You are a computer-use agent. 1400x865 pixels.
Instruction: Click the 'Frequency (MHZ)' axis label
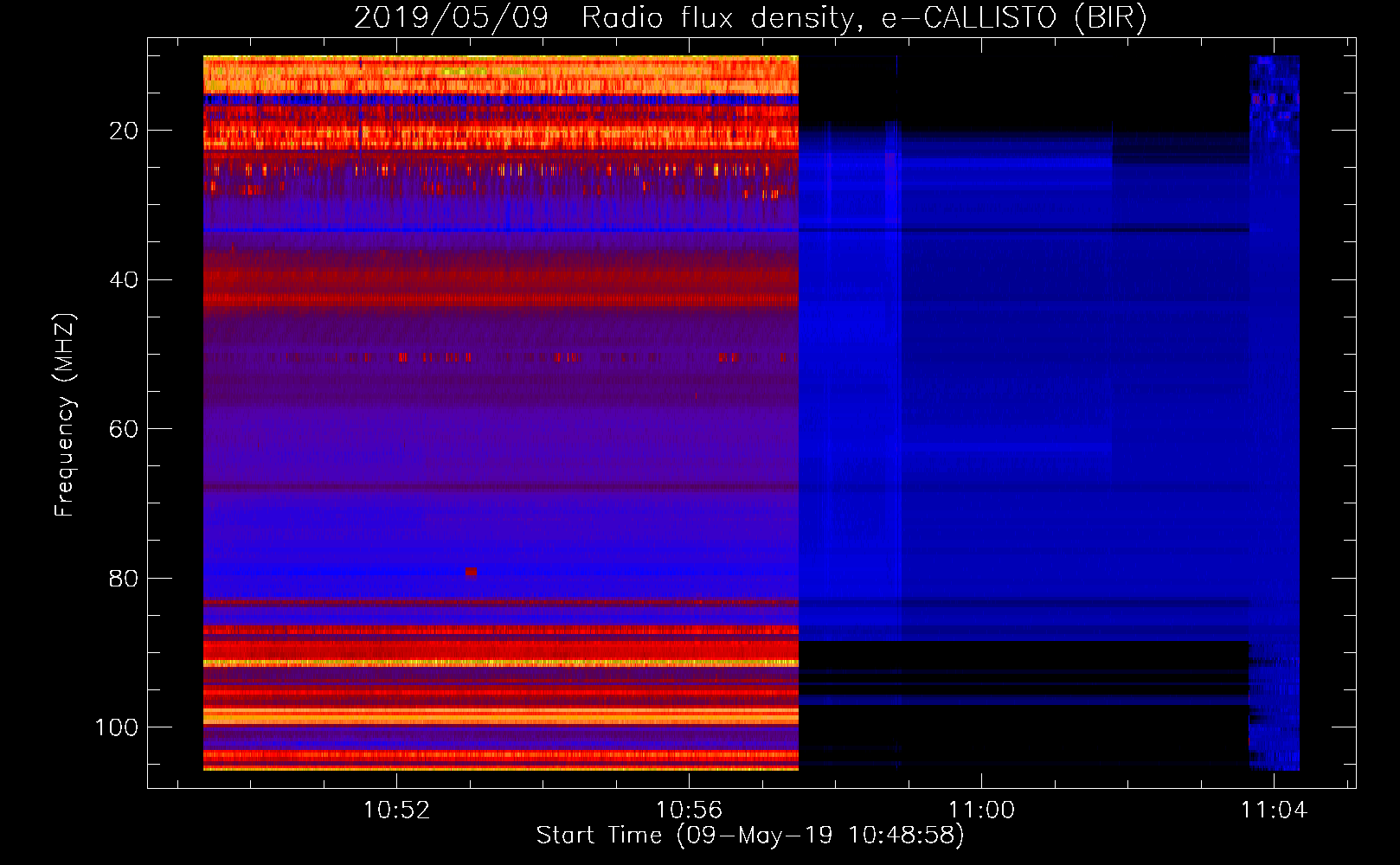[x=65, y=414]
